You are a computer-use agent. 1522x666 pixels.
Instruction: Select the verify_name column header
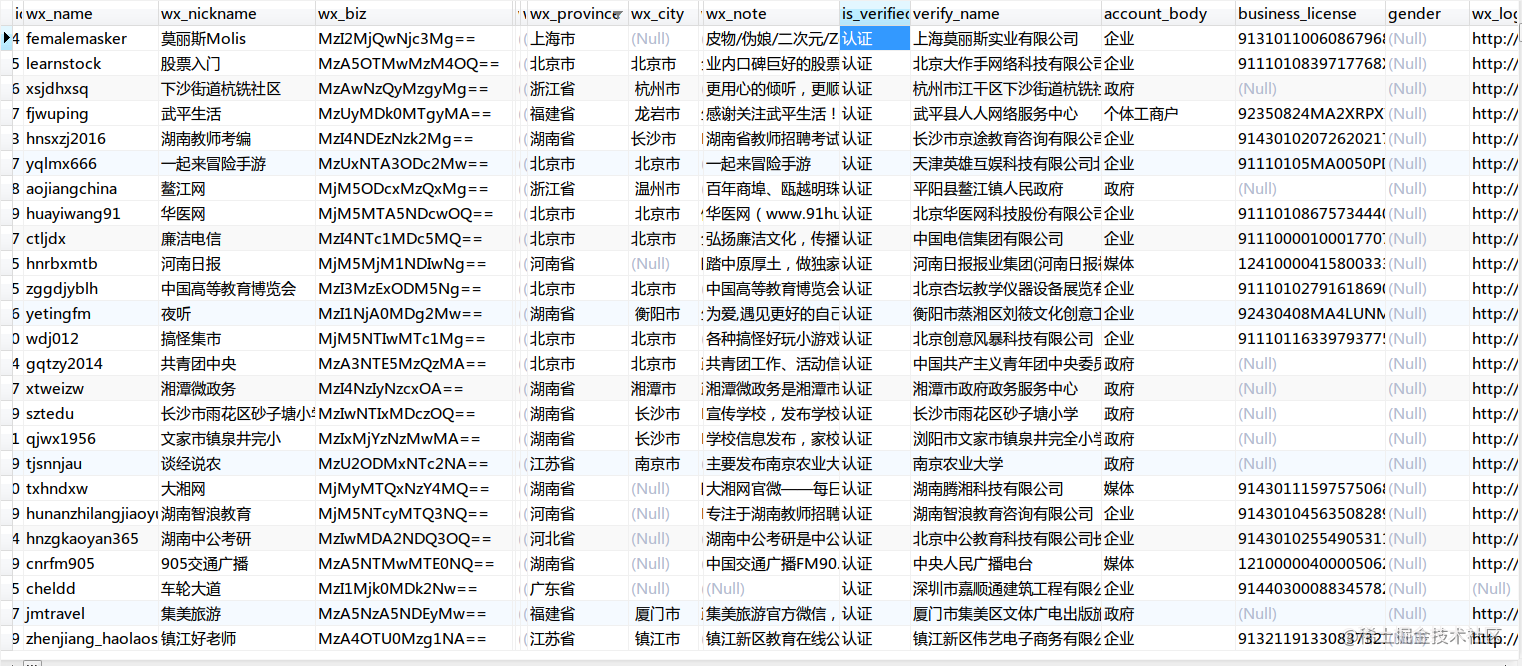tap(1005, 14)
